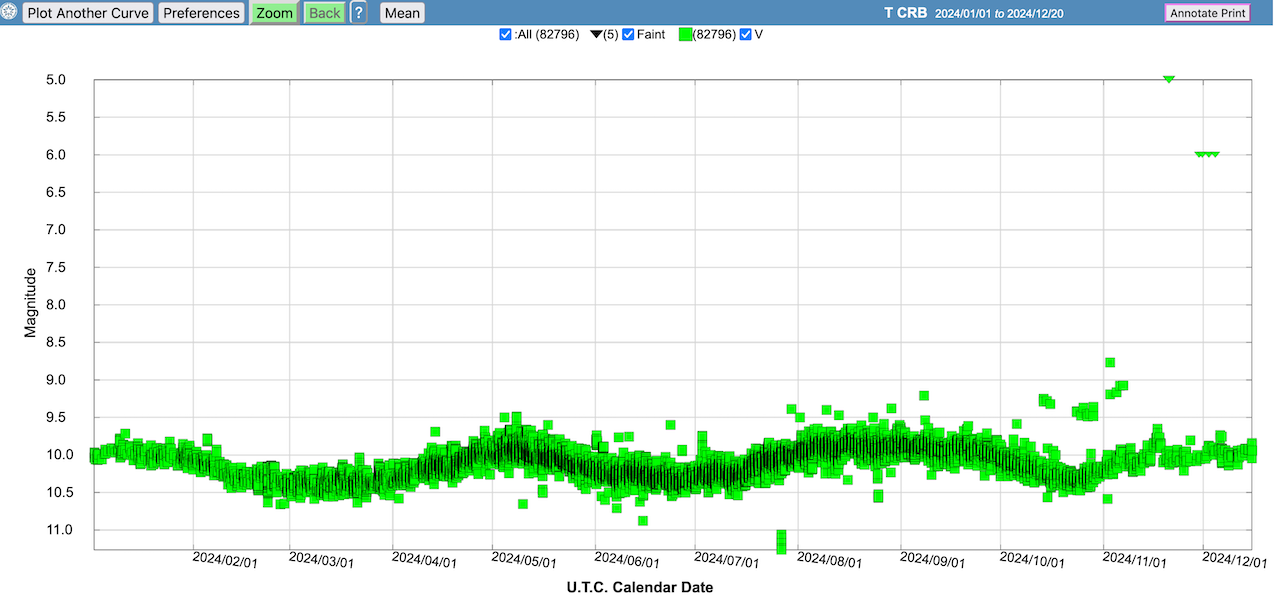Activate the Zoom mode button
The image size is (1280, 603).
pyautogui.click(x=274, y=13)
